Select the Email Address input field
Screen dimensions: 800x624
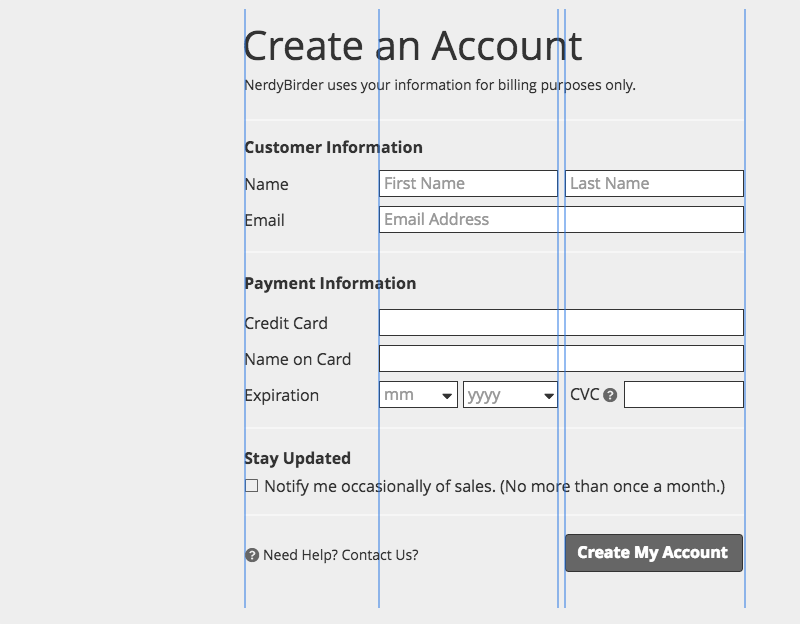pyautogui.click(x=561, y=220)
